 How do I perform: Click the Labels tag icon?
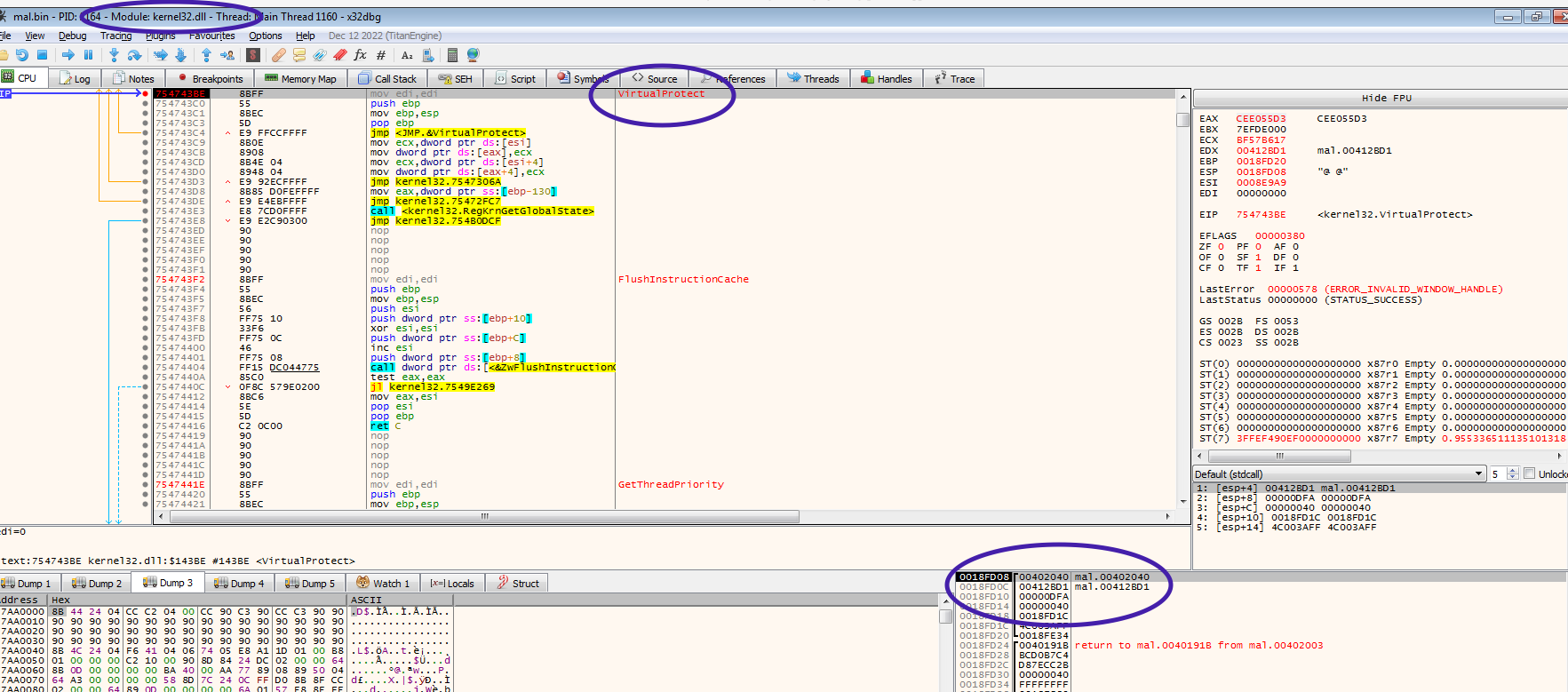point(320,55)
